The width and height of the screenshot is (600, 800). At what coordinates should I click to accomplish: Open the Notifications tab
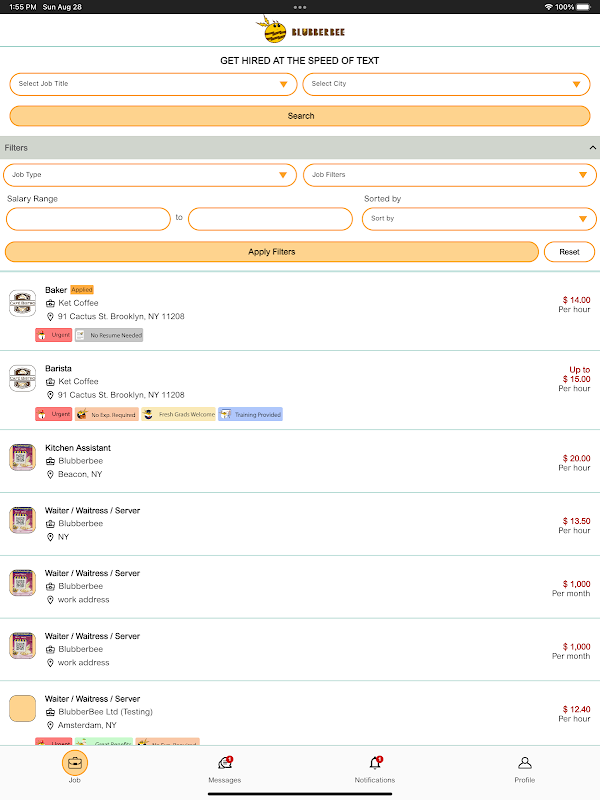coord(375,769)
